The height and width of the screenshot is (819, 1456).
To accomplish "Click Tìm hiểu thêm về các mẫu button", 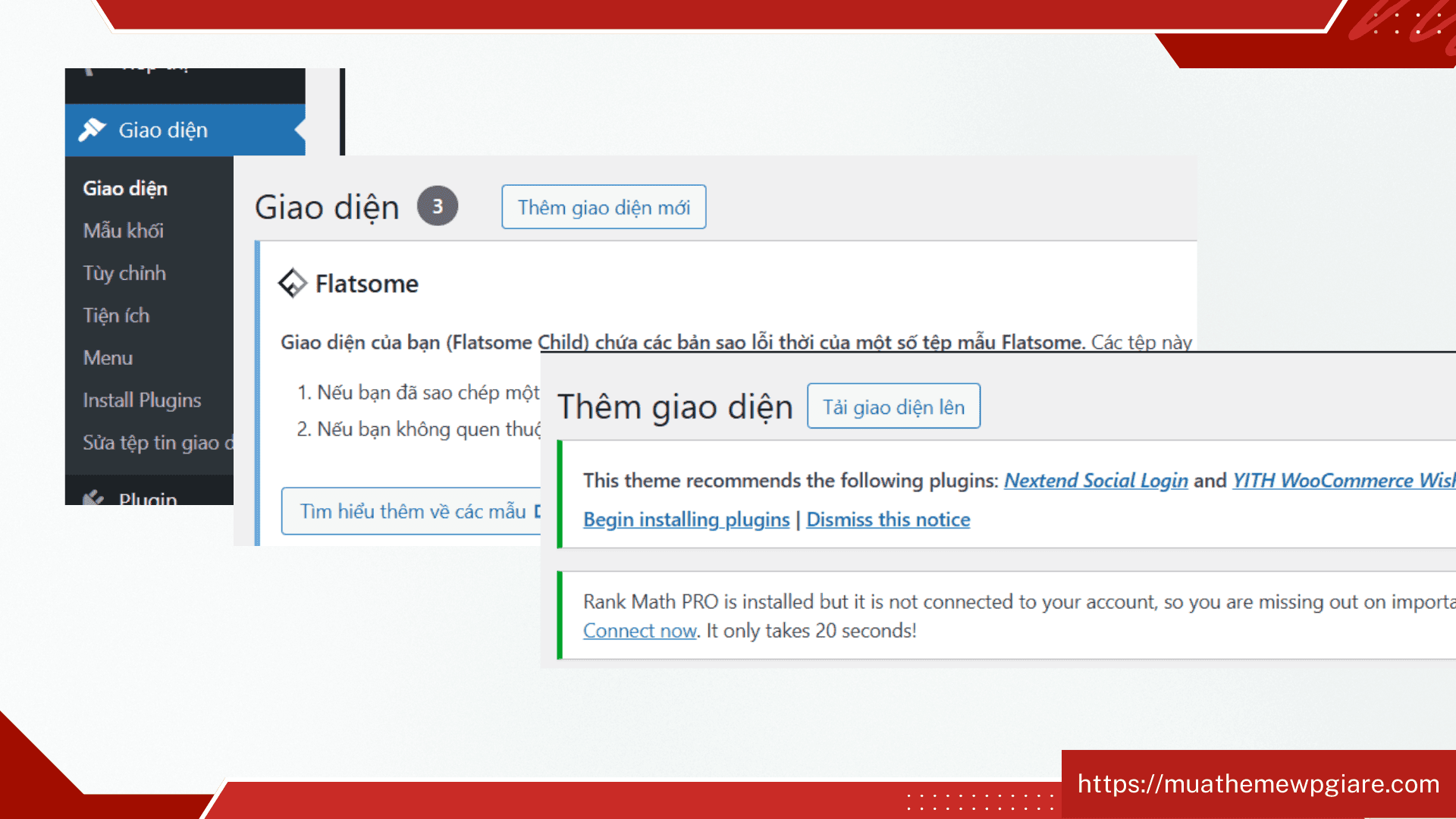I will [x=413, y=511].
